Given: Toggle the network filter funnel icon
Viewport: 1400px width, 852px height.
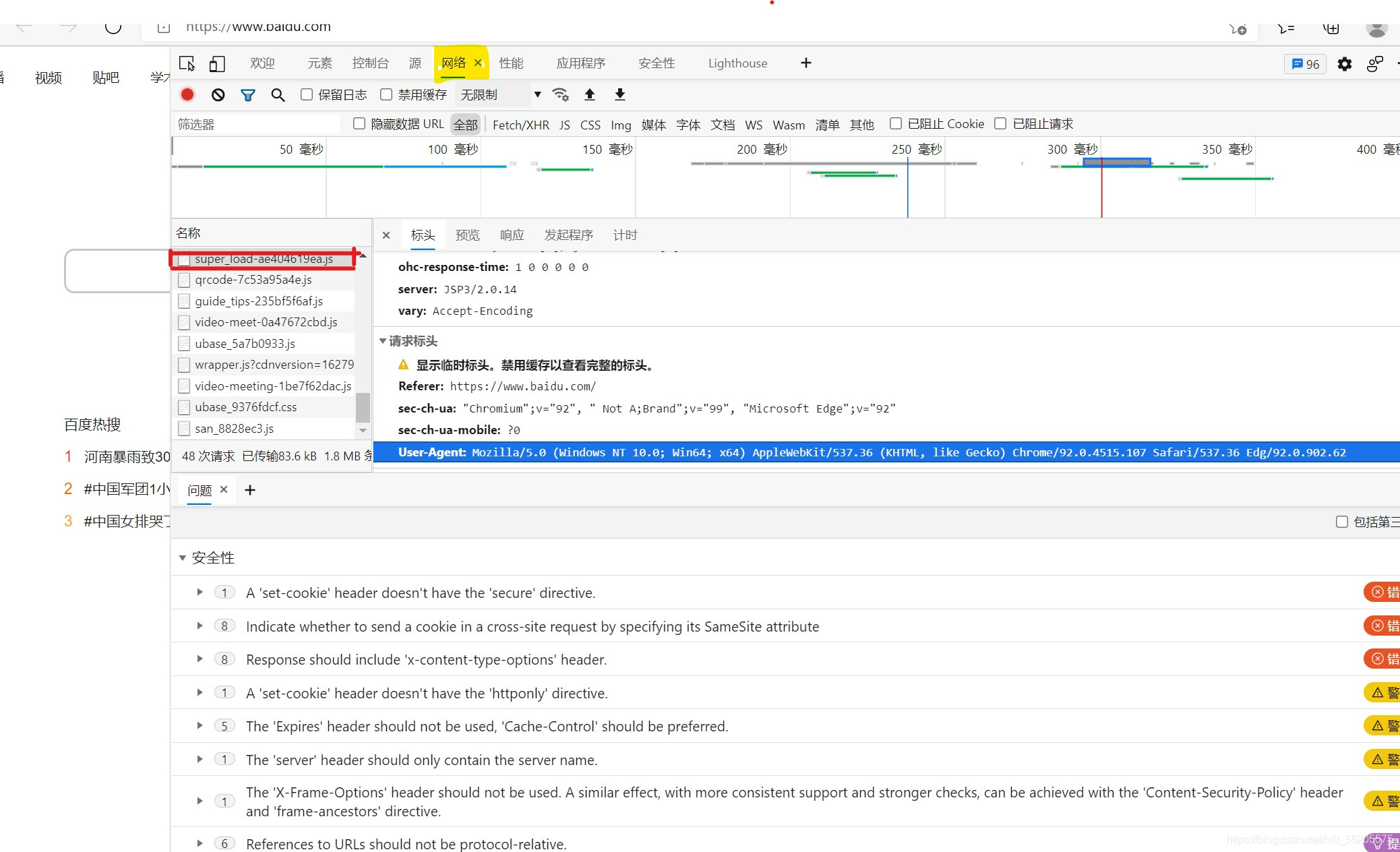Looking at the screenshot, I should click(x=248, y=95).
